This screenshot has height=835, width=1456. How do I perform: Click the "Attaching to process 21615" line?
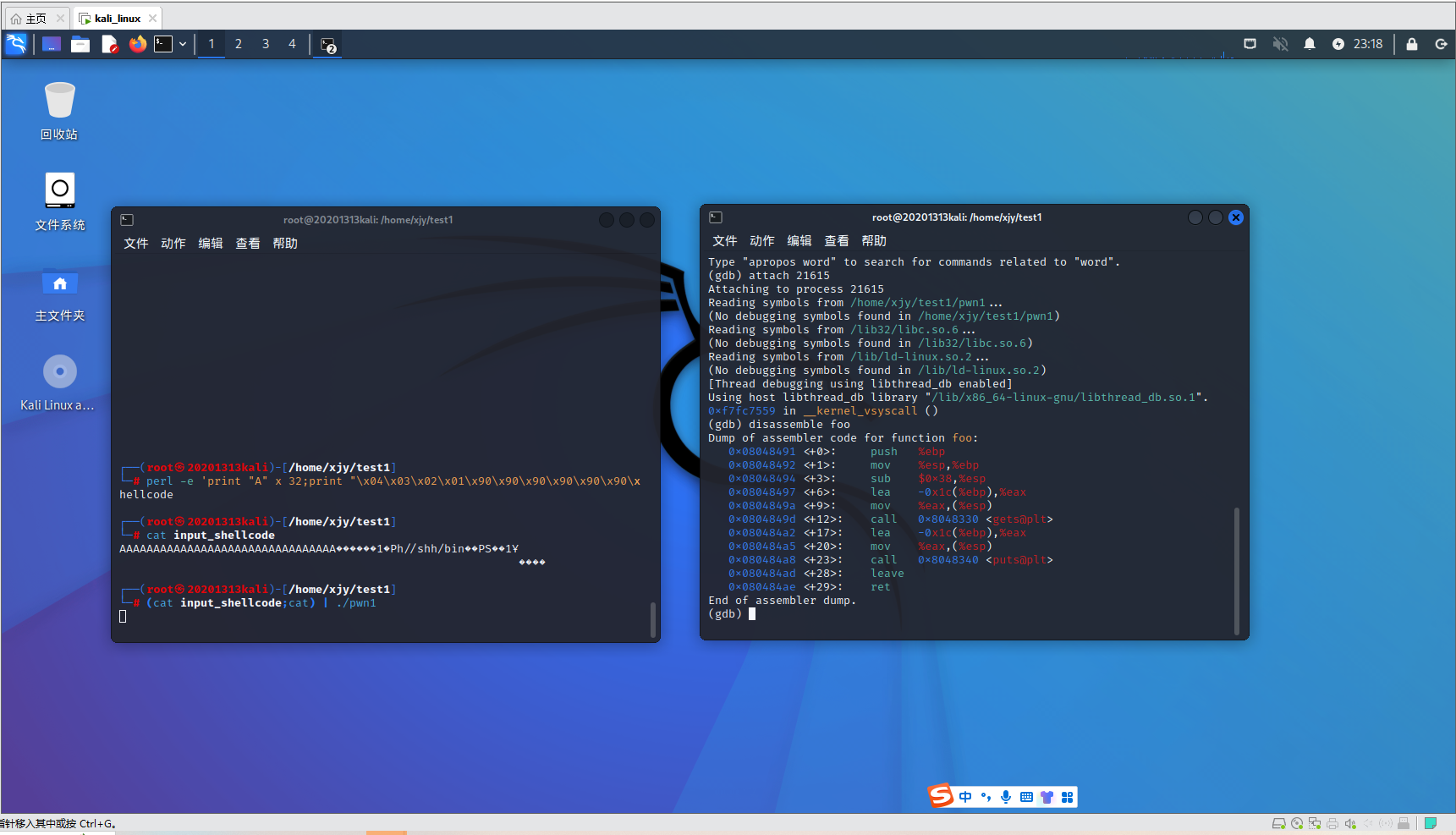click(x=796, y=289)
